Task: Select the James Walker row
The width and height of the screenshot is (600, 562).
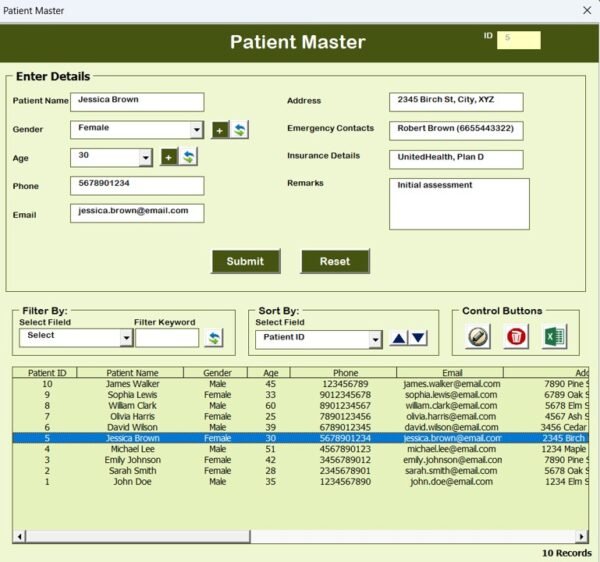Action: (300, 384)
